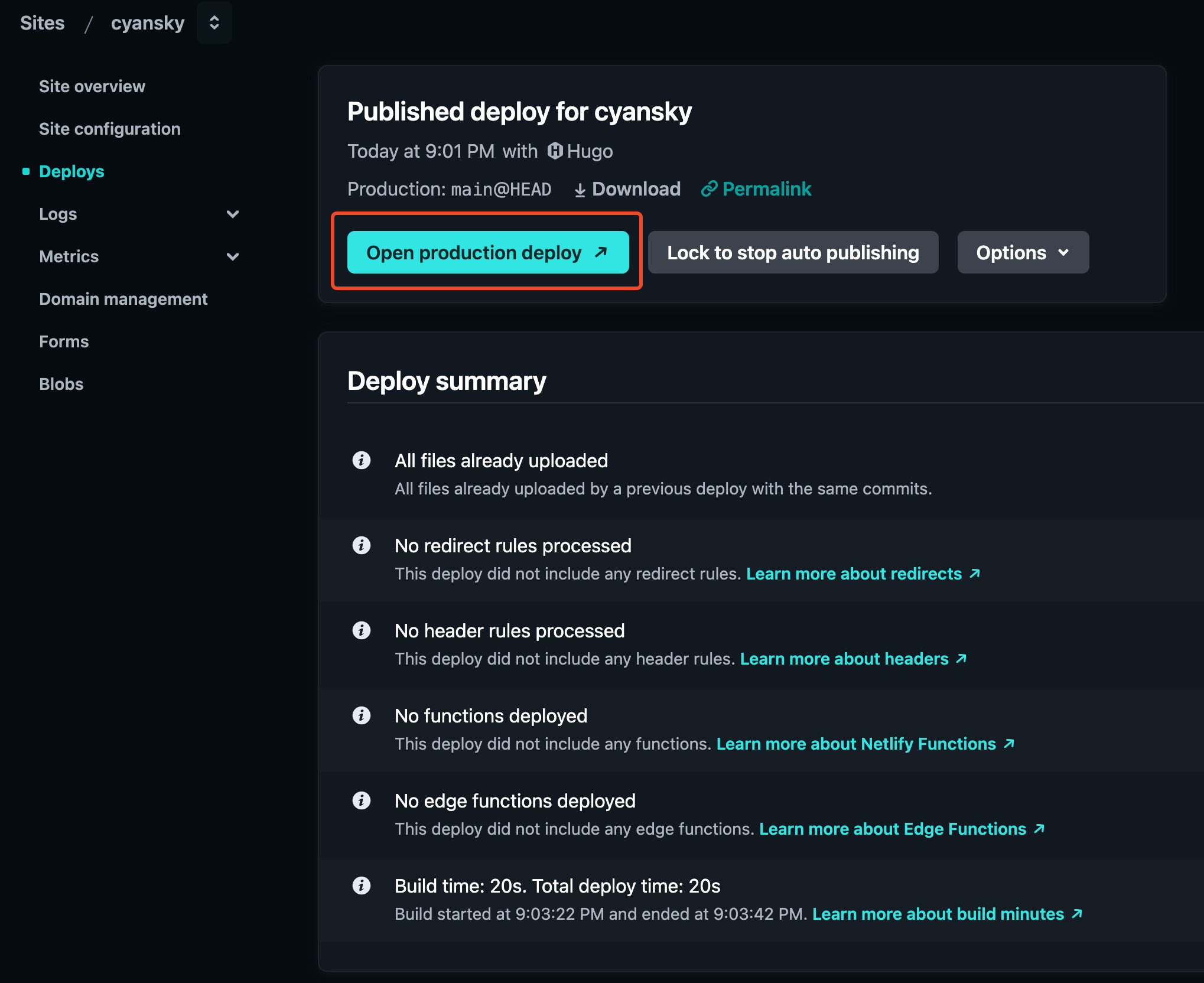Open Site configuration in sidebar
Image resolution: width=1204 pixels, height=983 pixels.
click(110, 129)
